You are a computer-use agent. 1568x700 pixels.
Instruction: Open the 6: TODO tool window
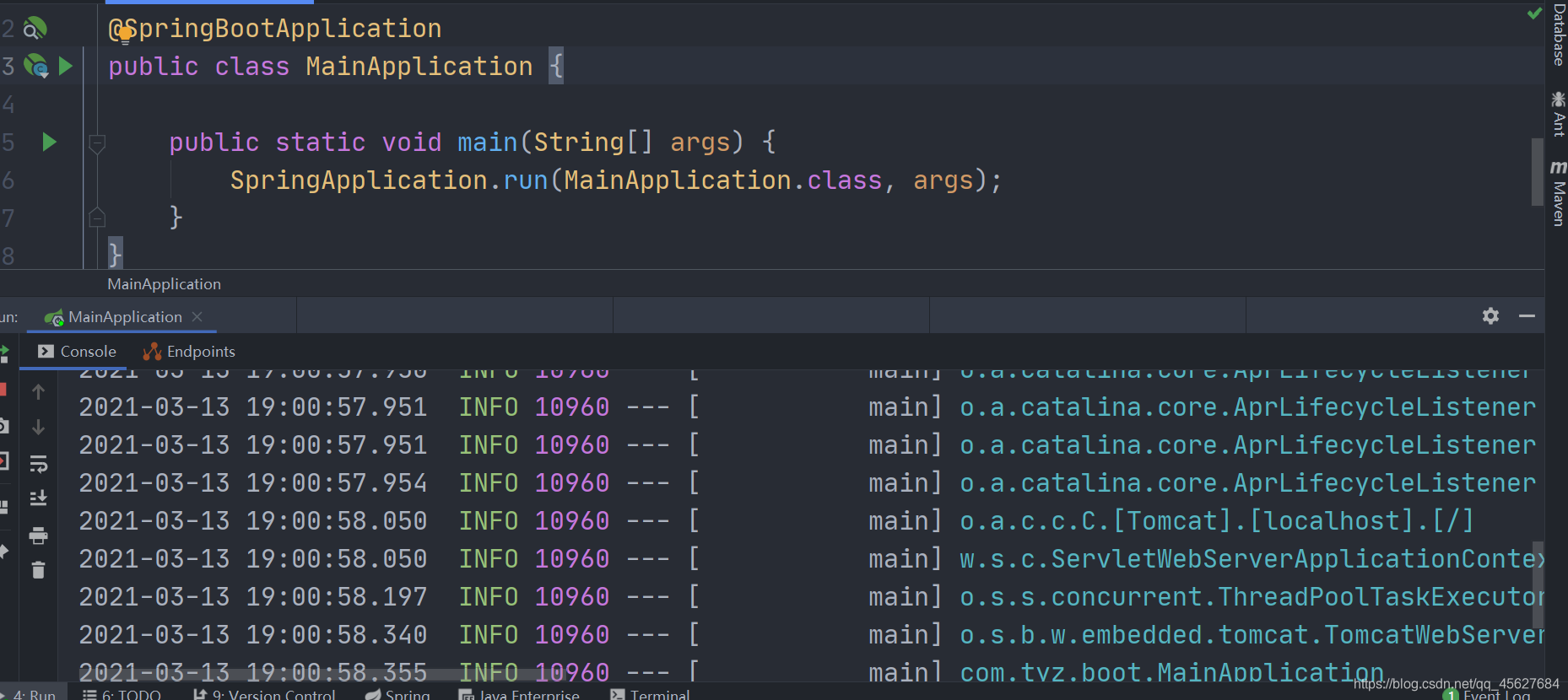coord(122,694)
